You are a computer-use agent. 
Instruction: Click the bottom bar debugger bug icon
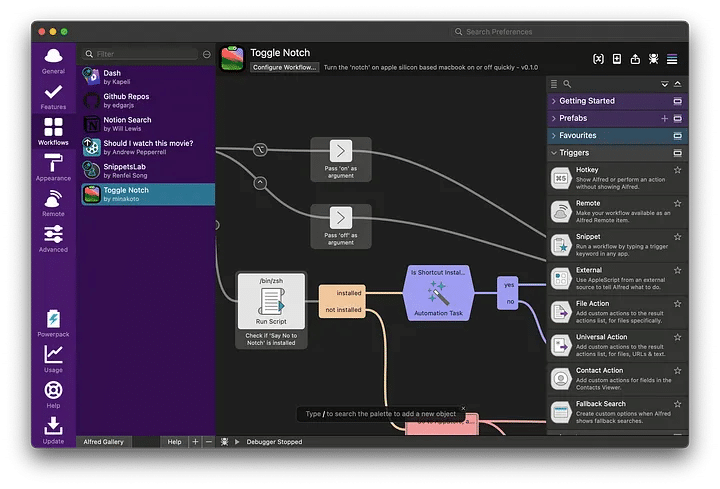(225, 442)
